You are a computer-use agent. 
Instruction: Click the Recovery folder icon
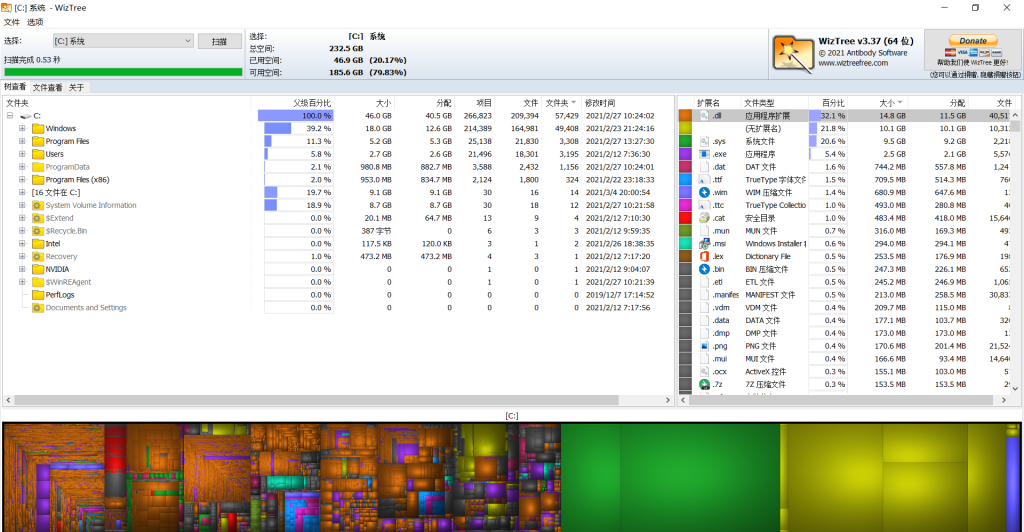point(38,257)
